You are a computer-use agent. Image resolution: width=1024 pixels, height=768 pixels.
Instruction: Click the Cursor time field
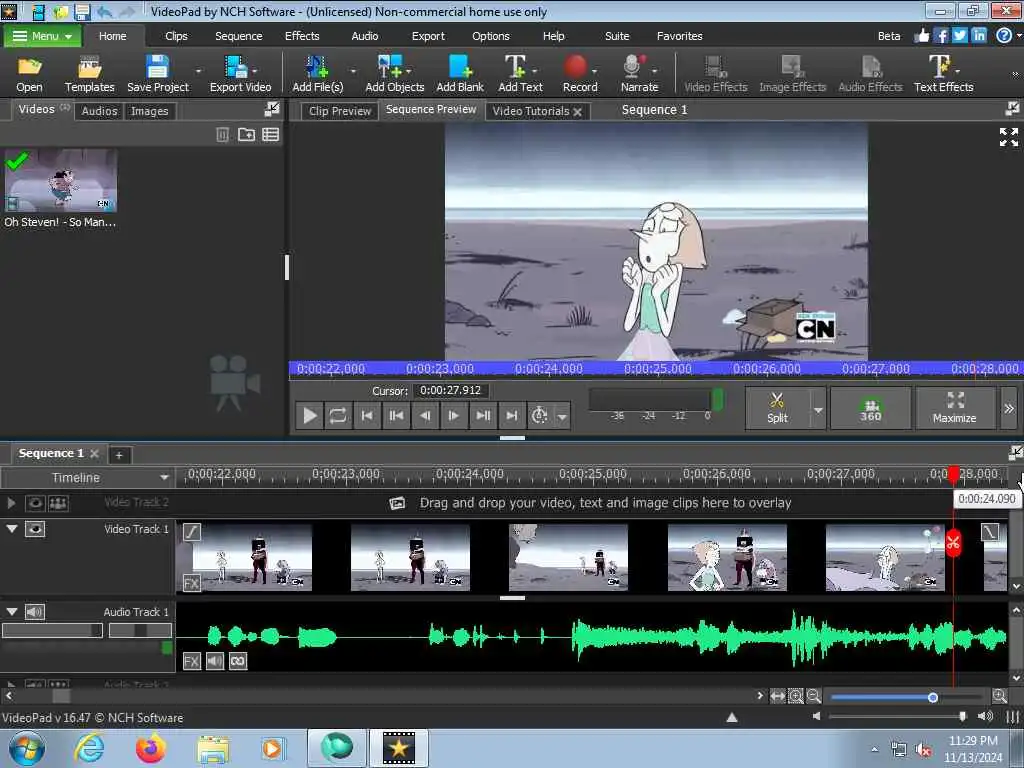(451, 391)
